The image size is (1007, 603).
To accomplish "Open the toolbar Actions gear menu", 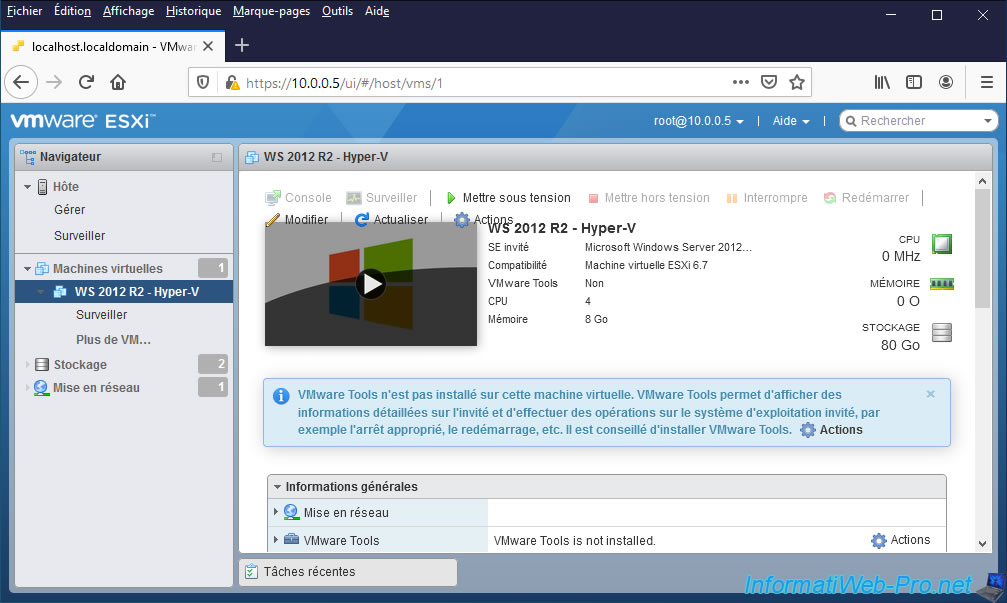I will click(484, 220).
